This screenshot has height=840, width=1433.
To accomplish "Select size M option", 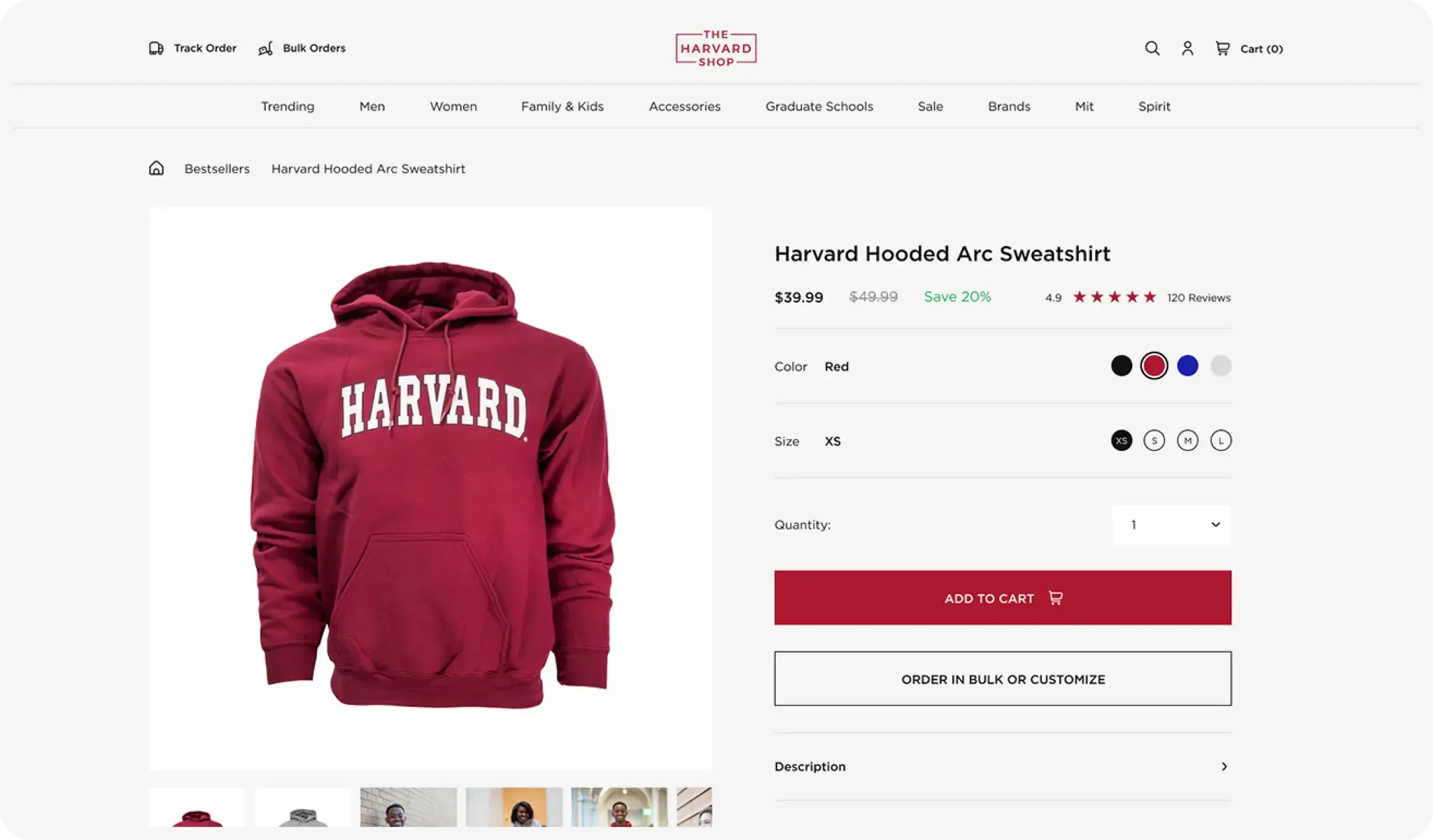I will click(1187, 441).
